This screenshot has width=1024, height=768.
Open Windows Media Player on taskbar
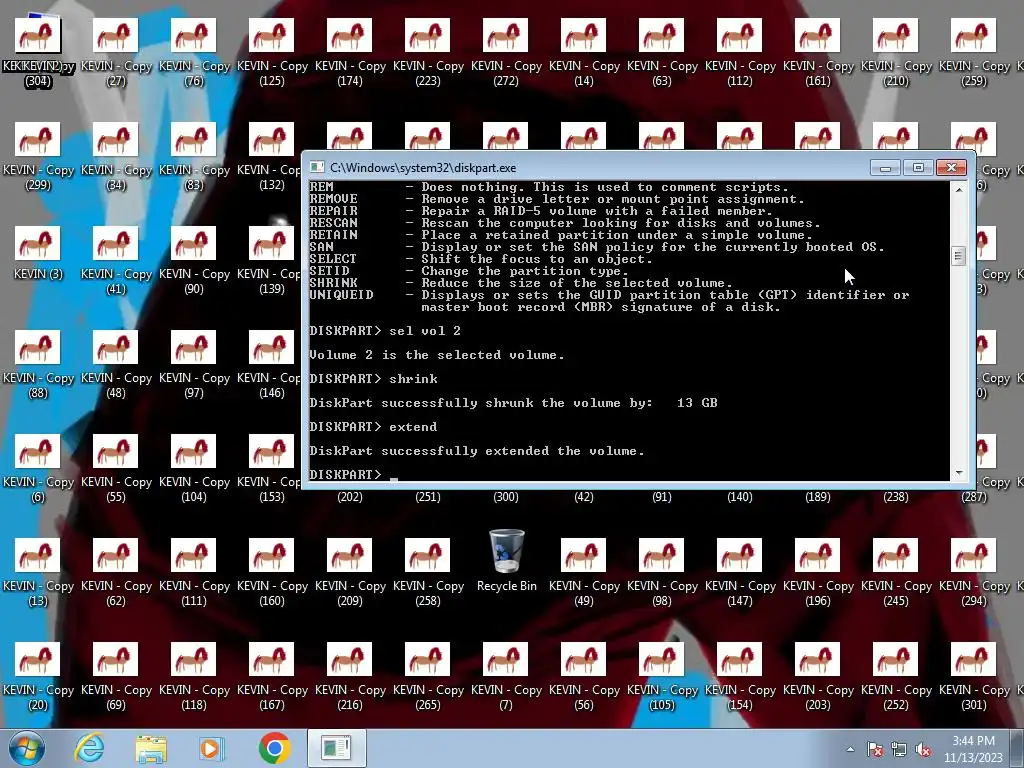[211, 748]
